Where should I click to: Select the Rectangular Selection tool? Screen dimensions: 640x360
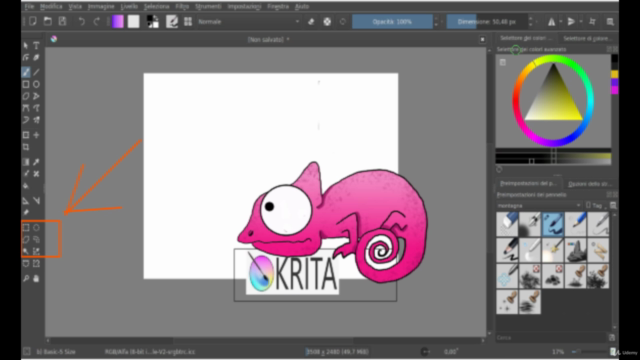(26, 228)
